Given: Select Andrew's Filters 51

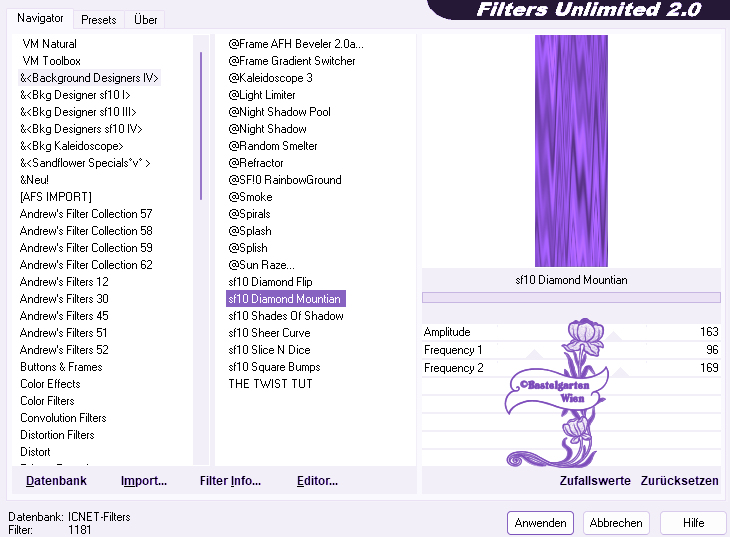Looking at the screenshot, I should pos(64,333).
